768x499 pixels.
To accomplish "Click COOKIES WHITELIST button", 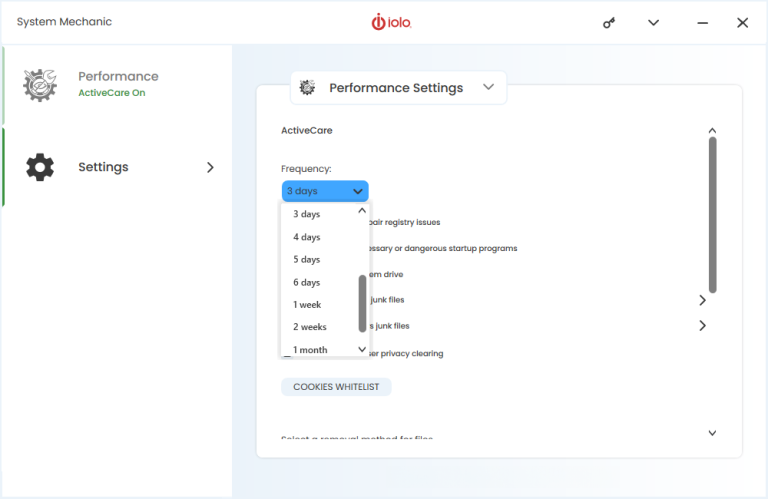I will pyautogui.click(x=336, y=387).
